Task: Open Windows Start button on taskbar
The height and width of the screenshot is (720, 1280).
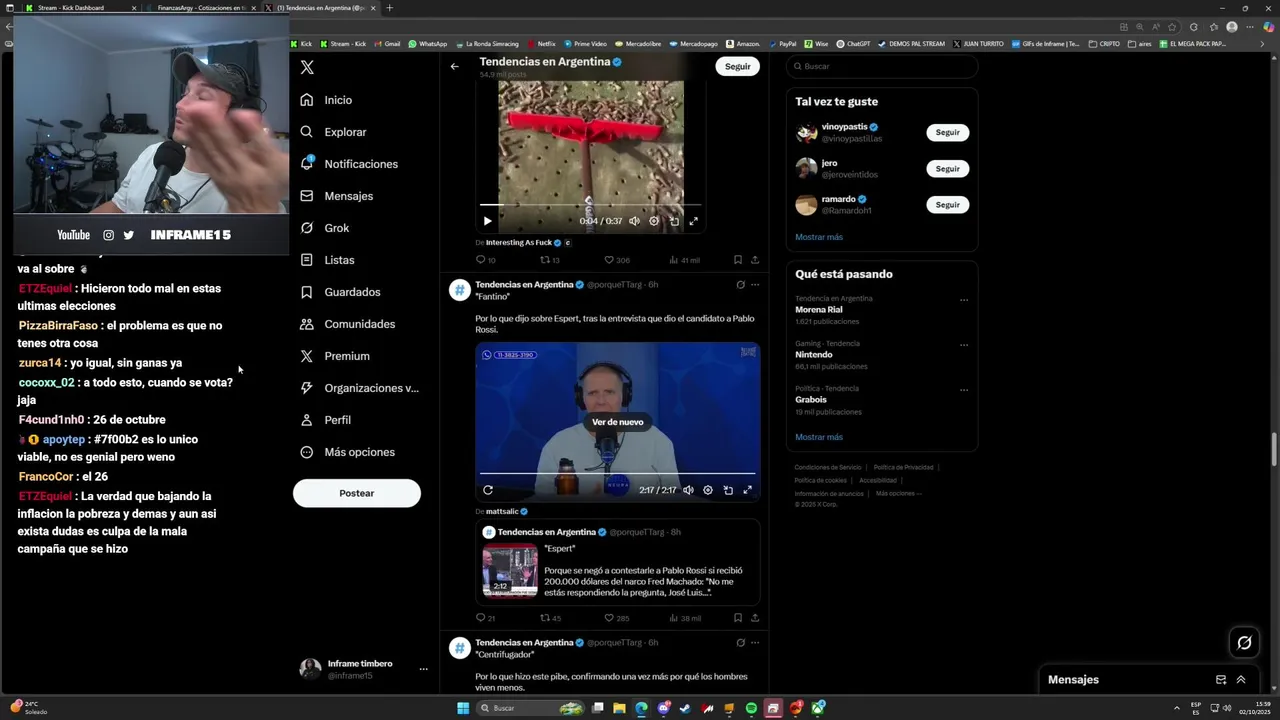Action: (463, 708)
